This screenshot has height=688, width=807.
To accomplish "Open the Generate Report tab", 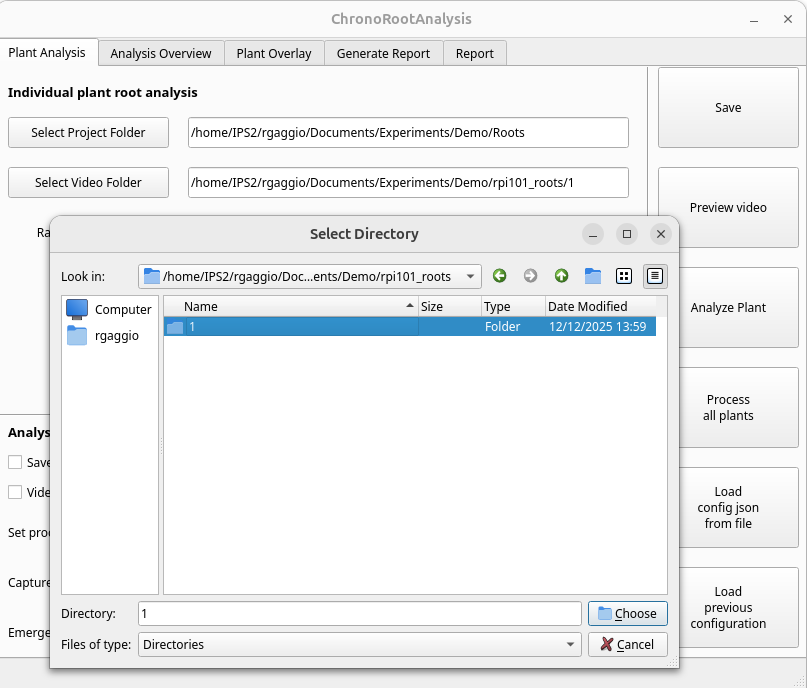I will pyautogui.click(x=383, y=52).
